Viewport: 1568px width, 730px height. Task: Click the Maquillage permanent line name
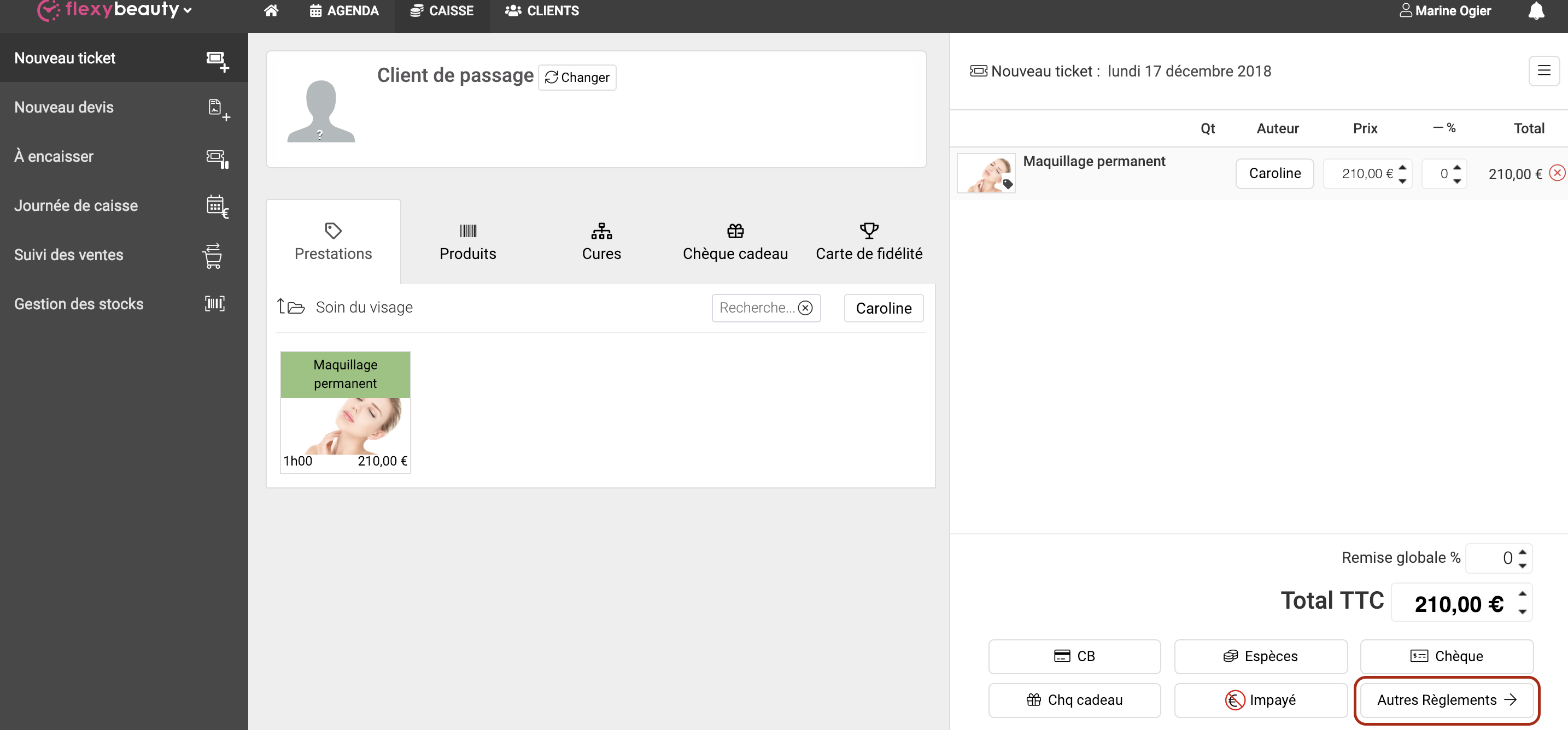[x=1094, y=161]
